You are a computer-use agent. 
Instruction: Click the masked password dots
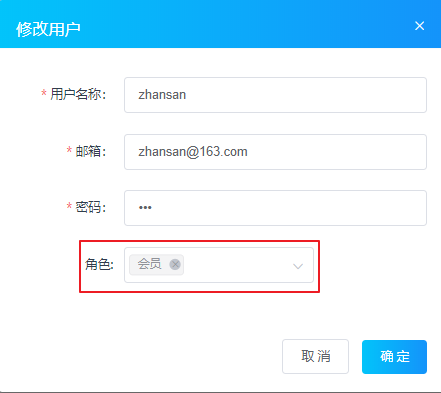point(145,208)
